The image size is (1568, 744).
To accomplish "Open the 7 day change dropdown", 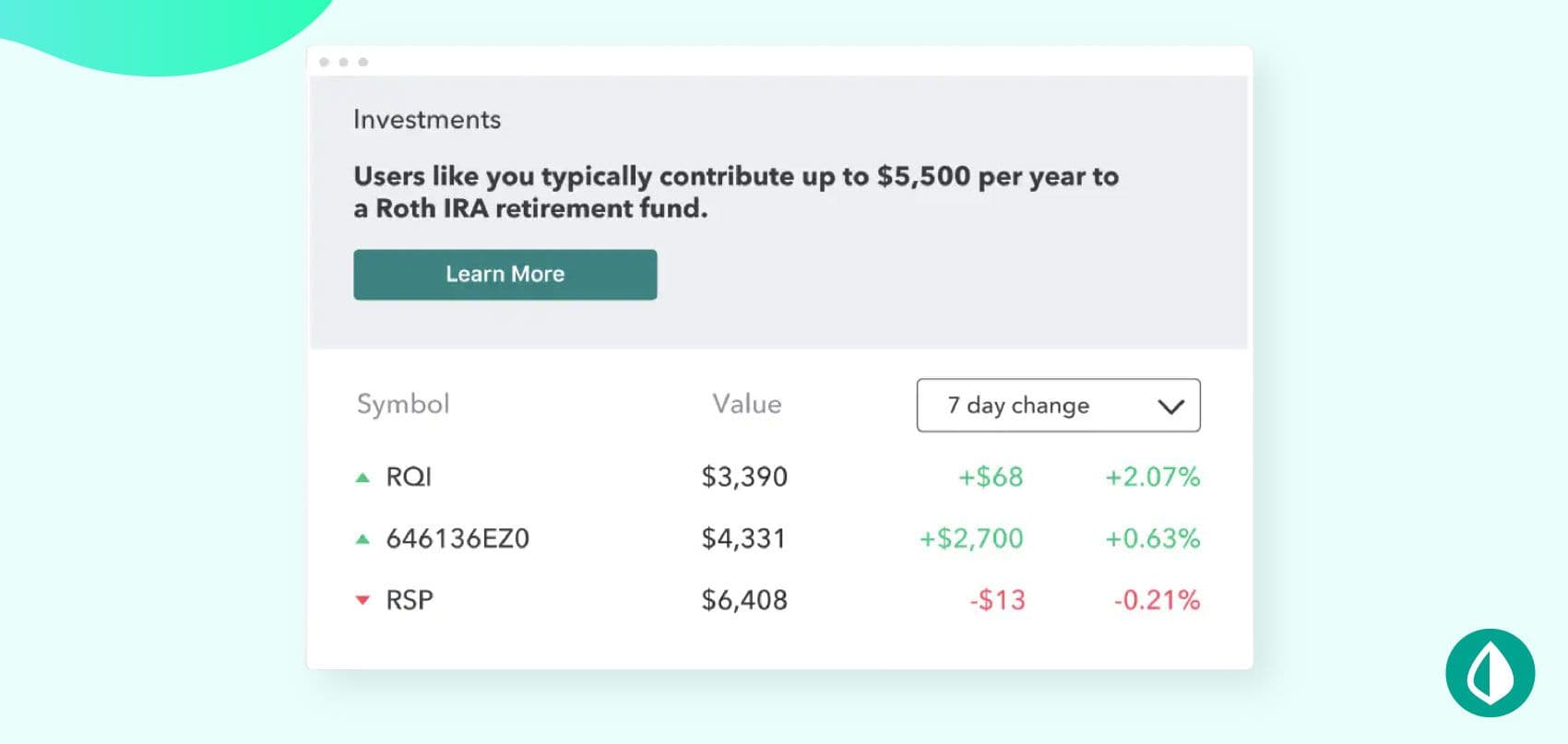I will [x=1058, y=405].
